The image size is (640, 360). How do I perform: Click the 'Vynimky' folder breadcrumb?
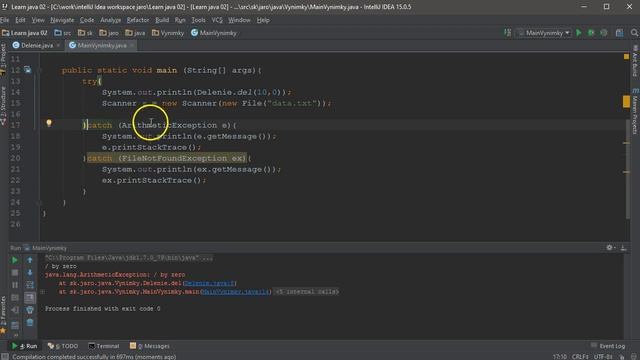168,33
